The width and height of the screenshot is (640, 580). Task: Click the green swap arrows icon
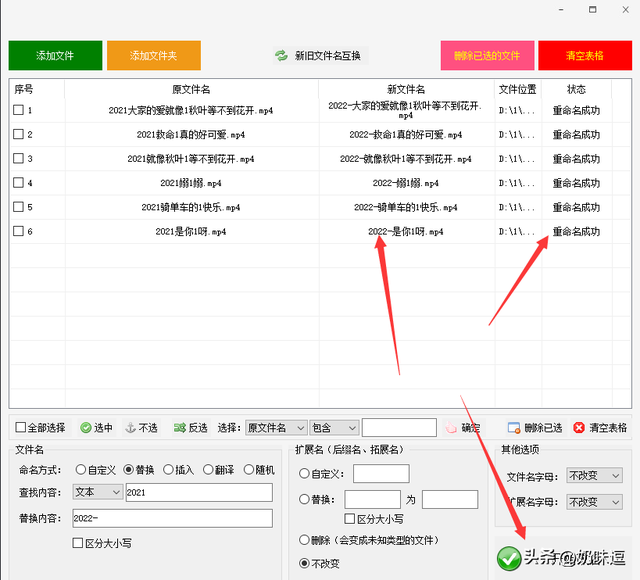click(x=281, y=56)
